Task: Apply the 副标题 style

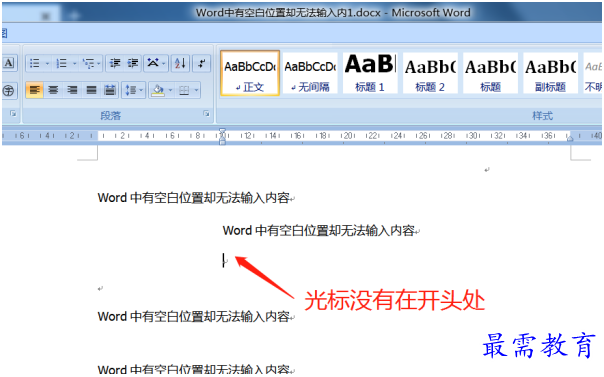Action: pyautogui.click(x=550, y=73)
